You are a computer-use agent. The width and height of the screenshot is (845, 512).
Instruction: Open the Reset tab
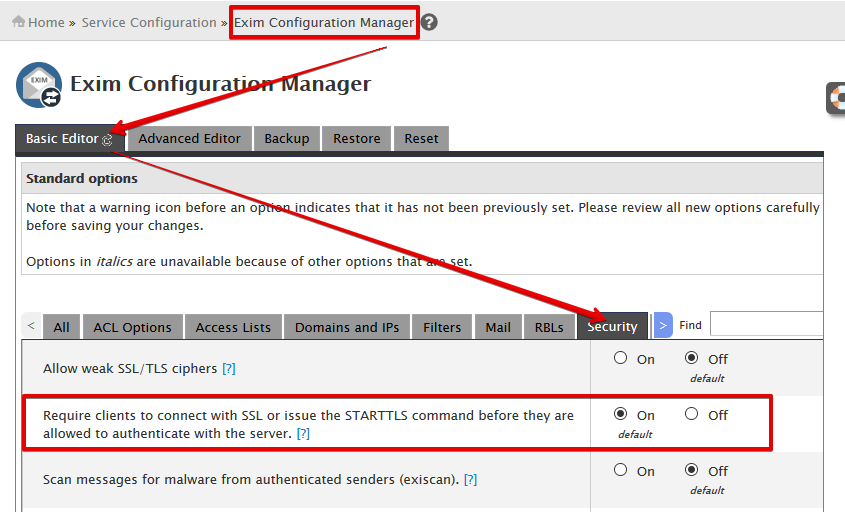tap(421, 139)
